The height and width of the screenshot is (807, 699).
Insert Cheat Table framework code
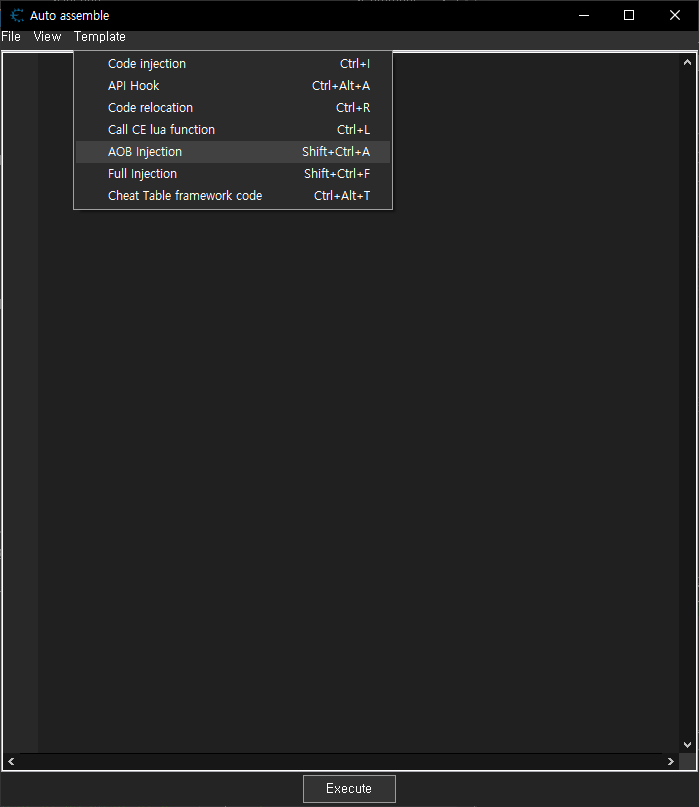tap(233, 196)
